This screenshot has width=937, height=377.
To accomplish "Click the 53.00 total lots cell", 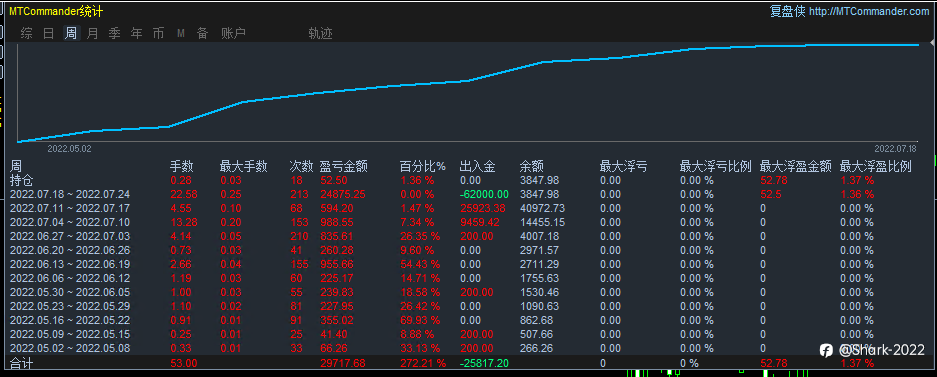I will tap(184, 363).
